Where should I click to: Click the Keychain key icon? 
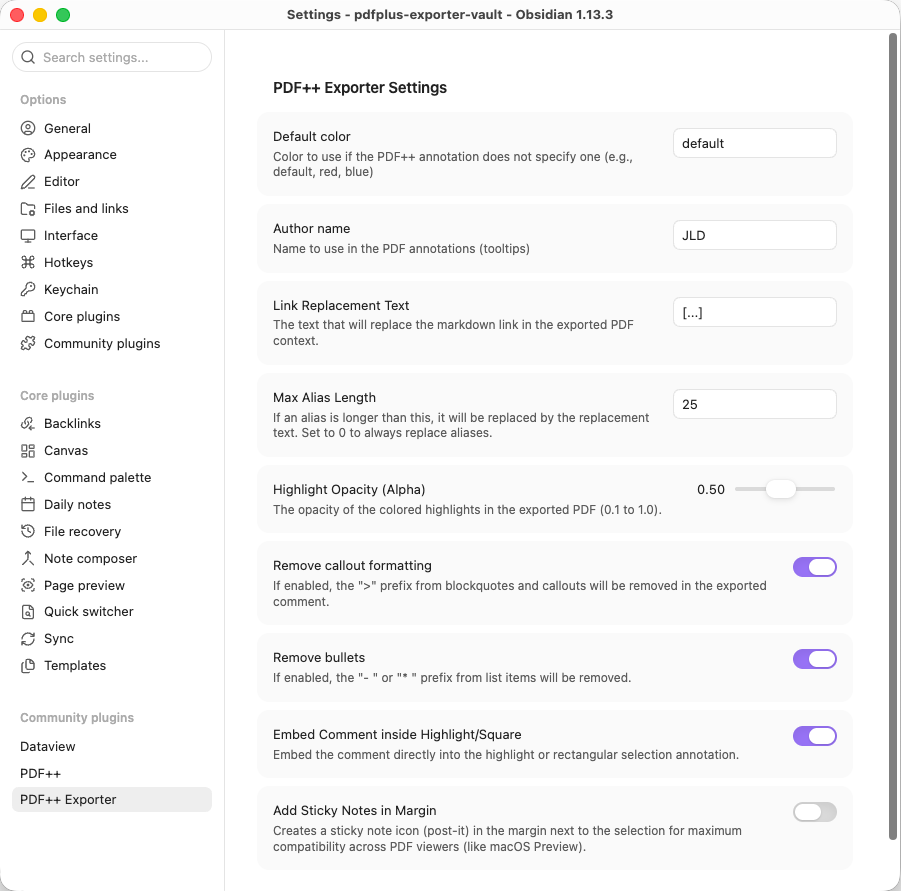(28, 290)
